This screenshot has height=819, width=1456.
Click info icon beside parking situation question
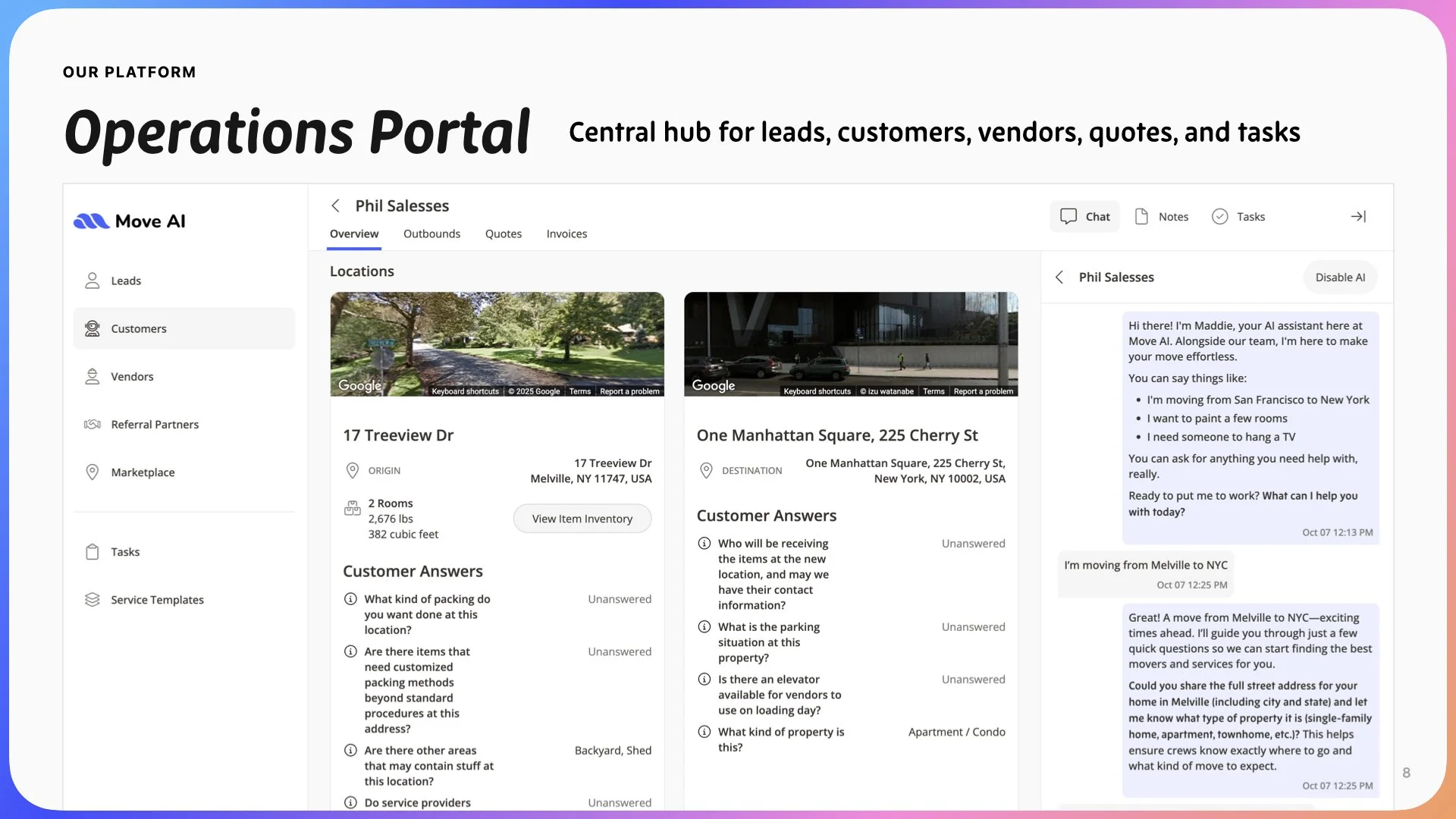click(704, 627)
